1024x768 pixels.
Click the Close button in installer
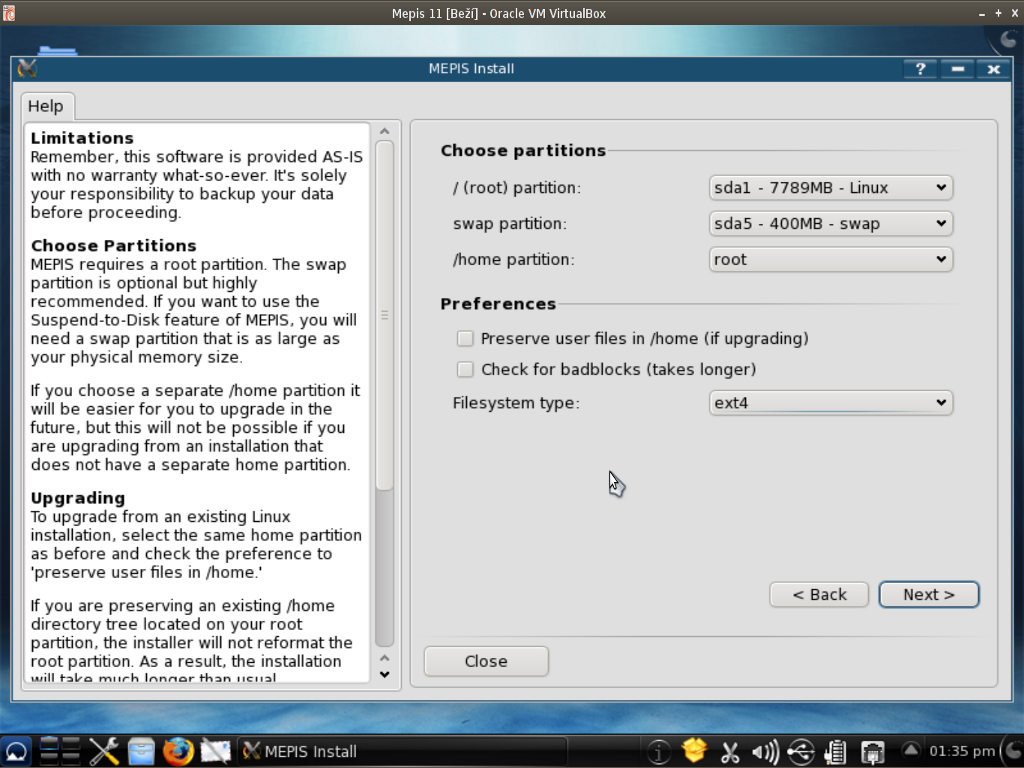tap(486, 662)
